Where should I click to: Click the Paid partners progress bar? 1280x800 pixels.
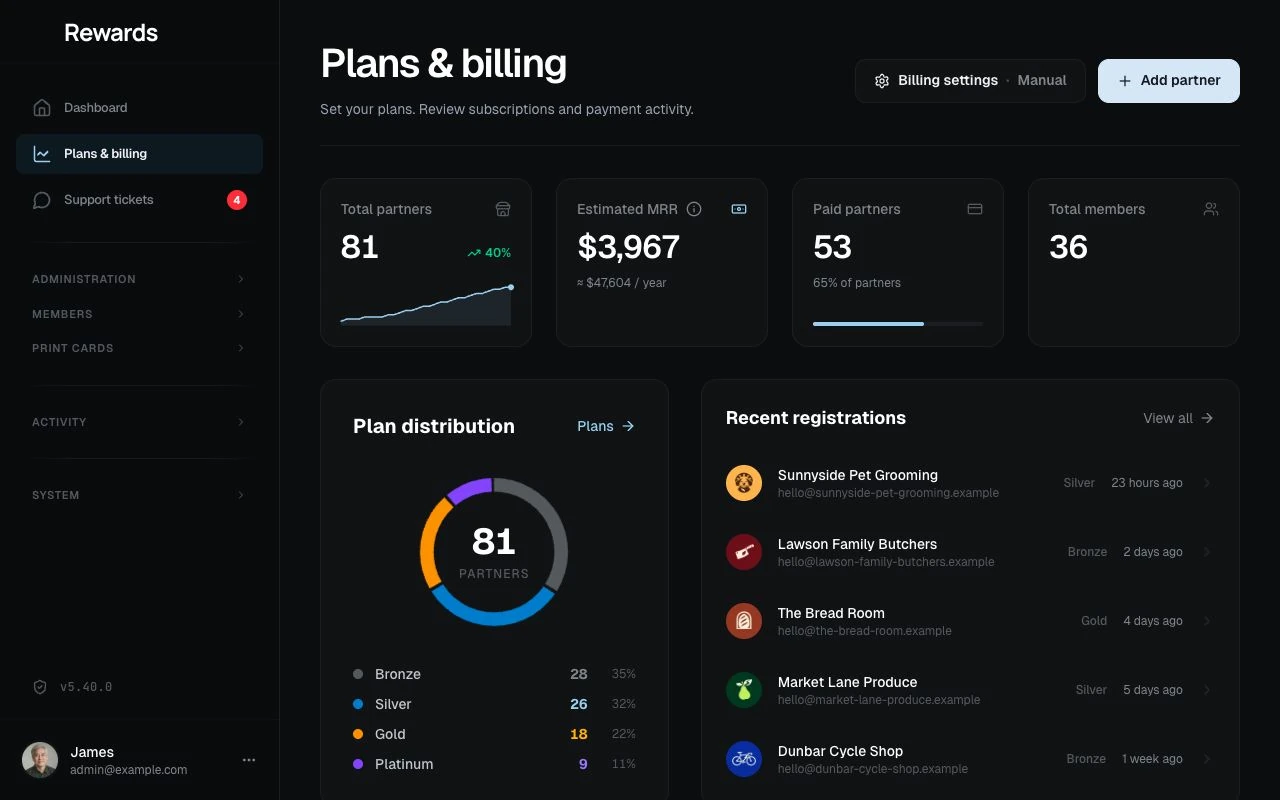click(x=898, y=324)
